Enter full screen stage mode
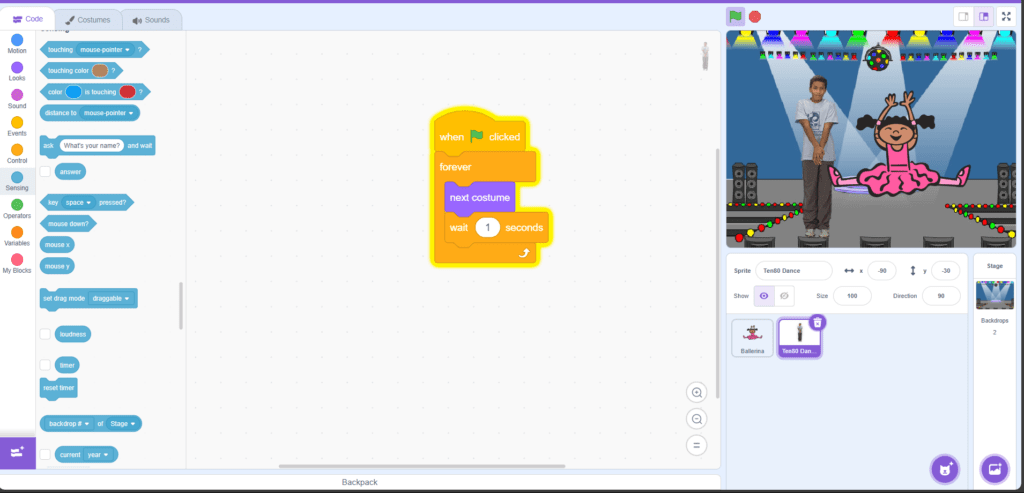The height and width of the screenshot is (493, 1024). [x=1005, y=16]
